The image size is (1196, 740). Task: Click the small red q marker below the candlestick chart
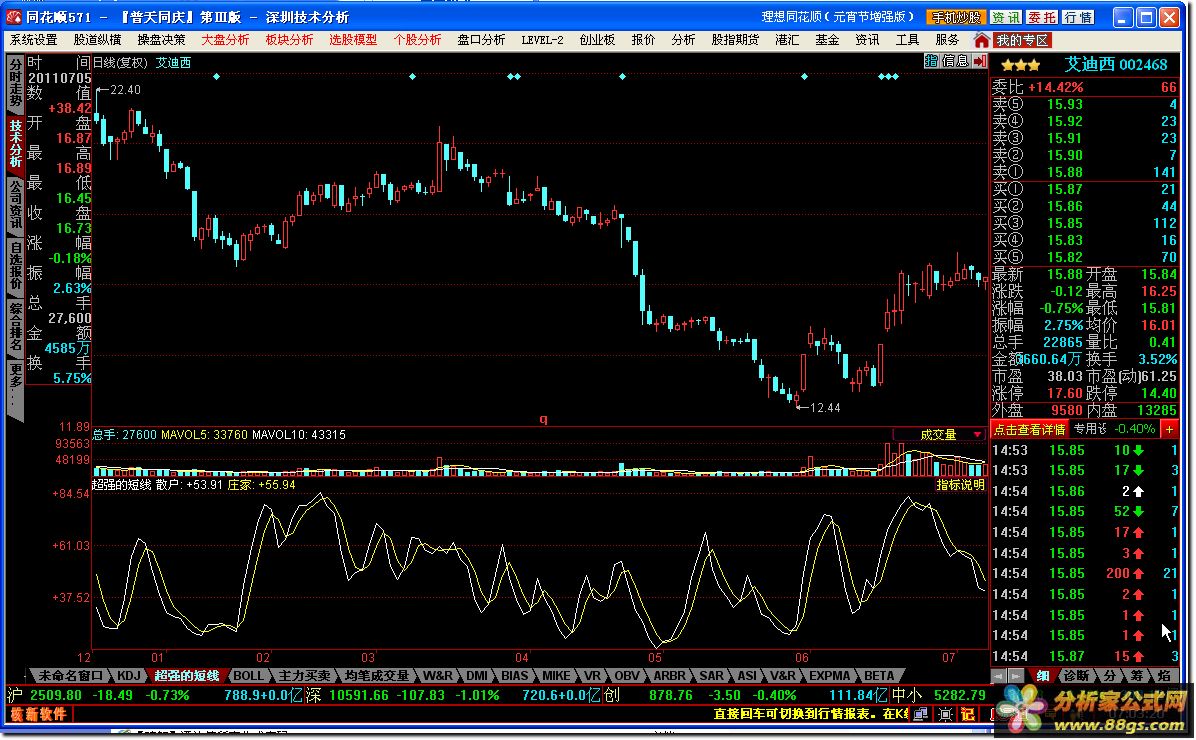pyautogui.click(x=543, y=419)
